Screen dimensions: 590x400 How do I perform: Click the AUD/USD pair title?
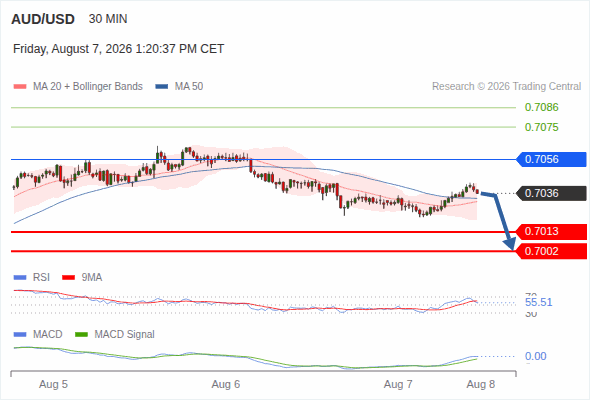(43, 19)
